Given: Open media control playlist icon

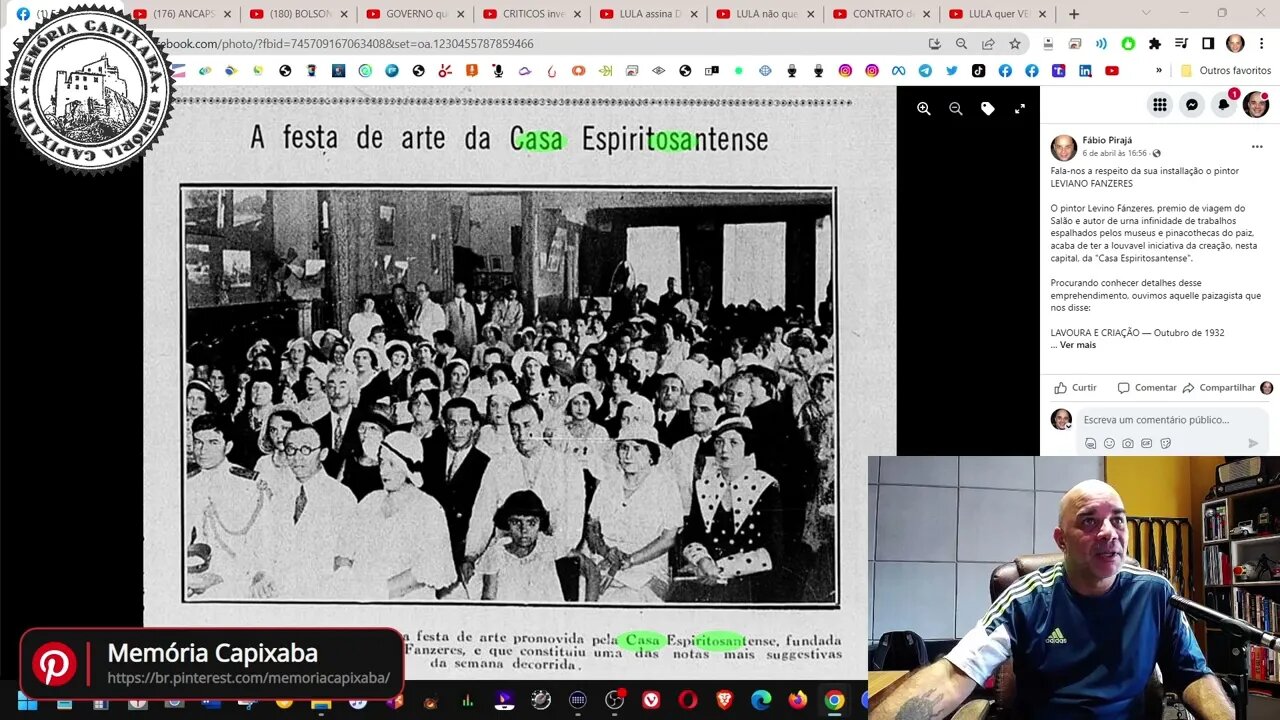Looking at the screenshot, I should (1181, 44).
